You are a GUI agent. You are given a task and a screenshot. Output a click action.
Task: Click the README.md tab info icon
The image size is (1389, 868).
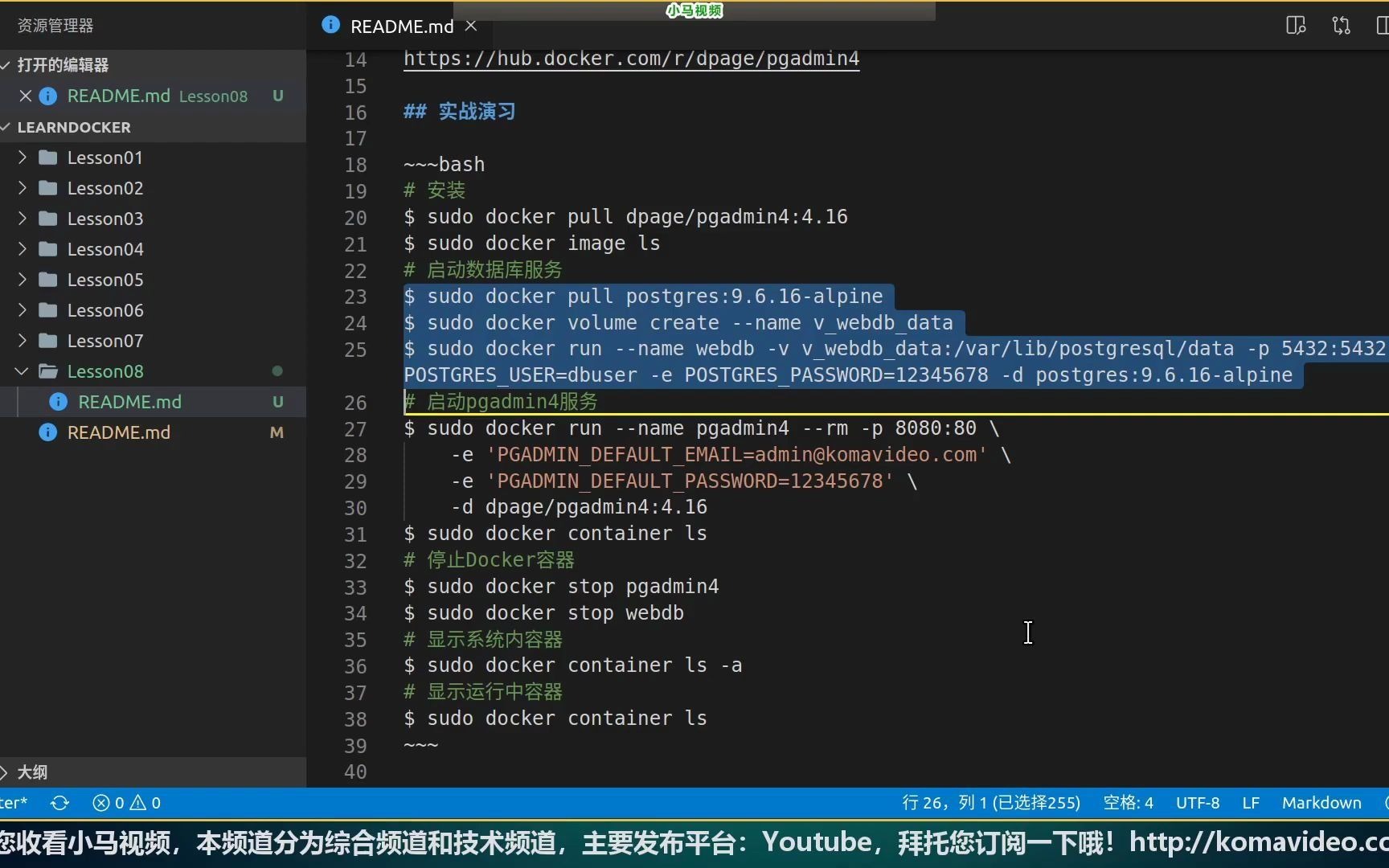[x=330, y=25]
